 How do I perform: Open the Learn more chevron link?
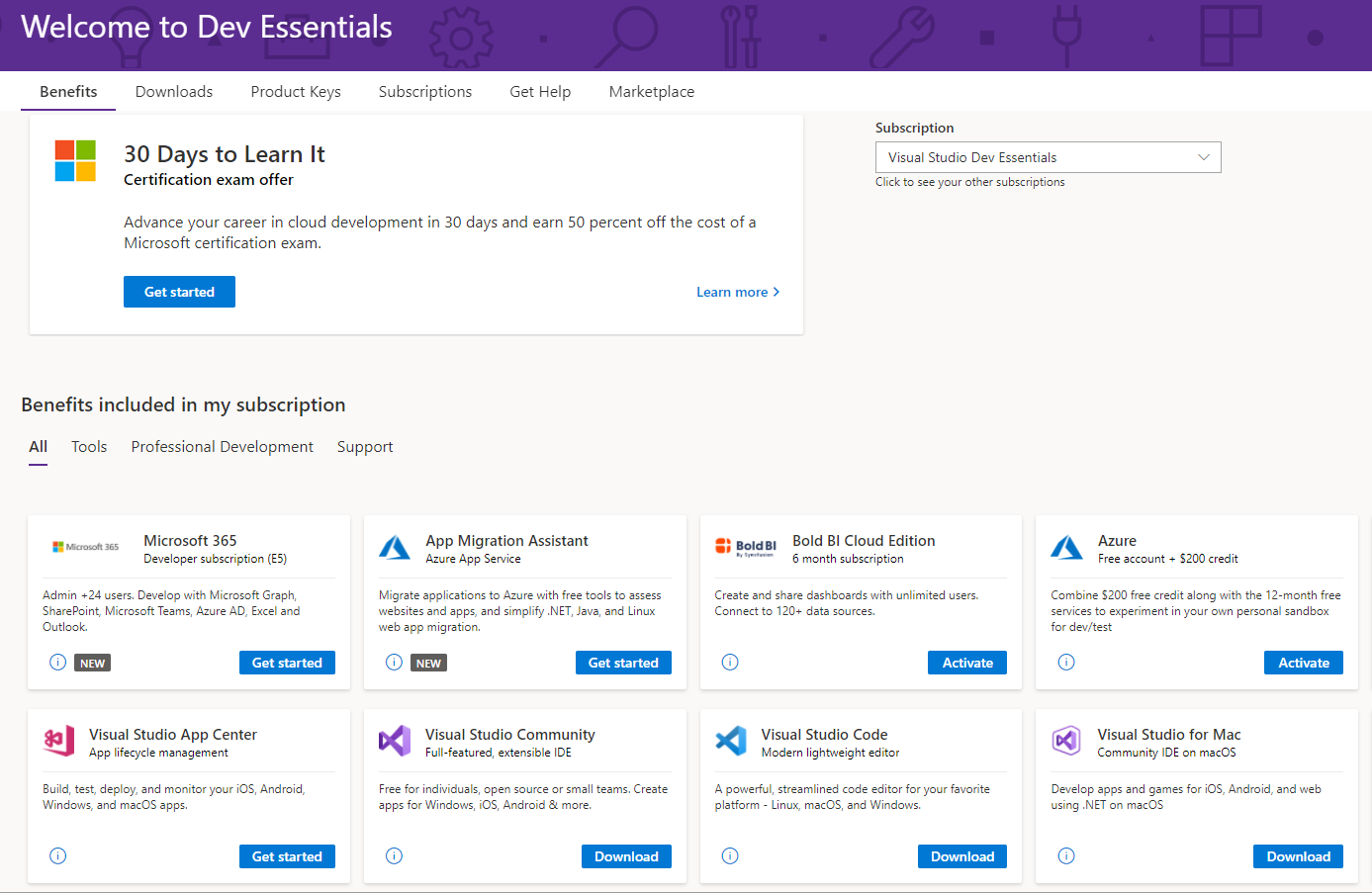(738, 292)
